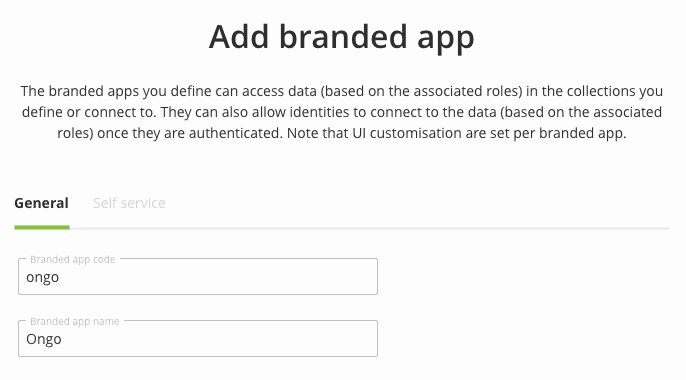Place cursor on 'ongo' text in code field

42,277
